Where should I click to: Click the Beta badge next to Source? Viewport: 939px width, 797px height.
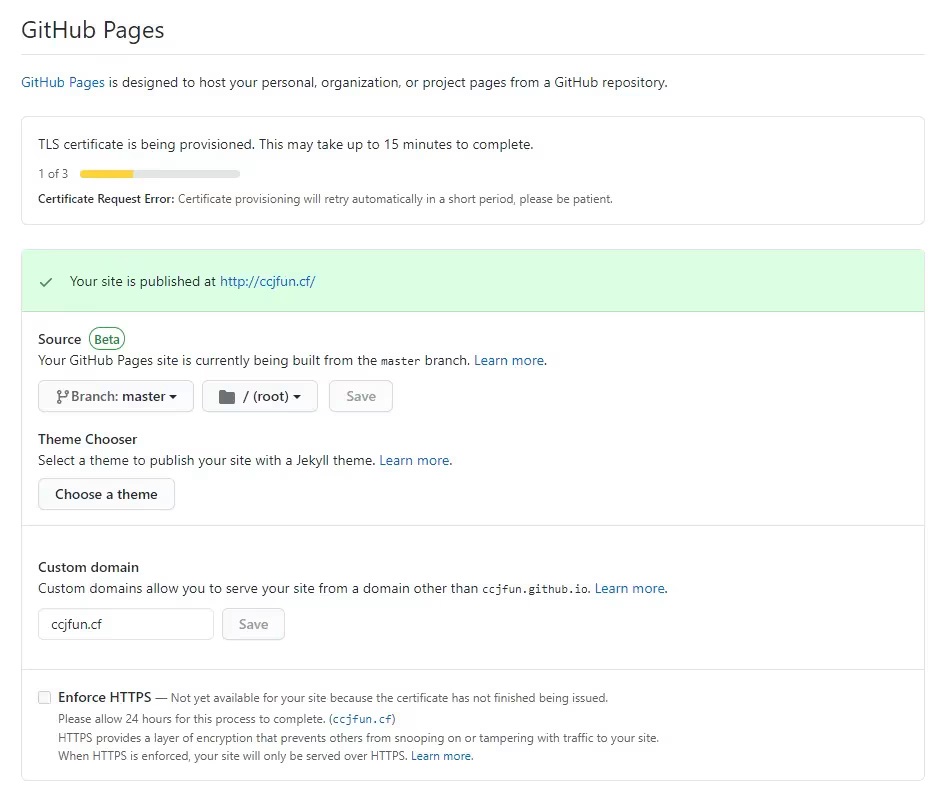107,339
